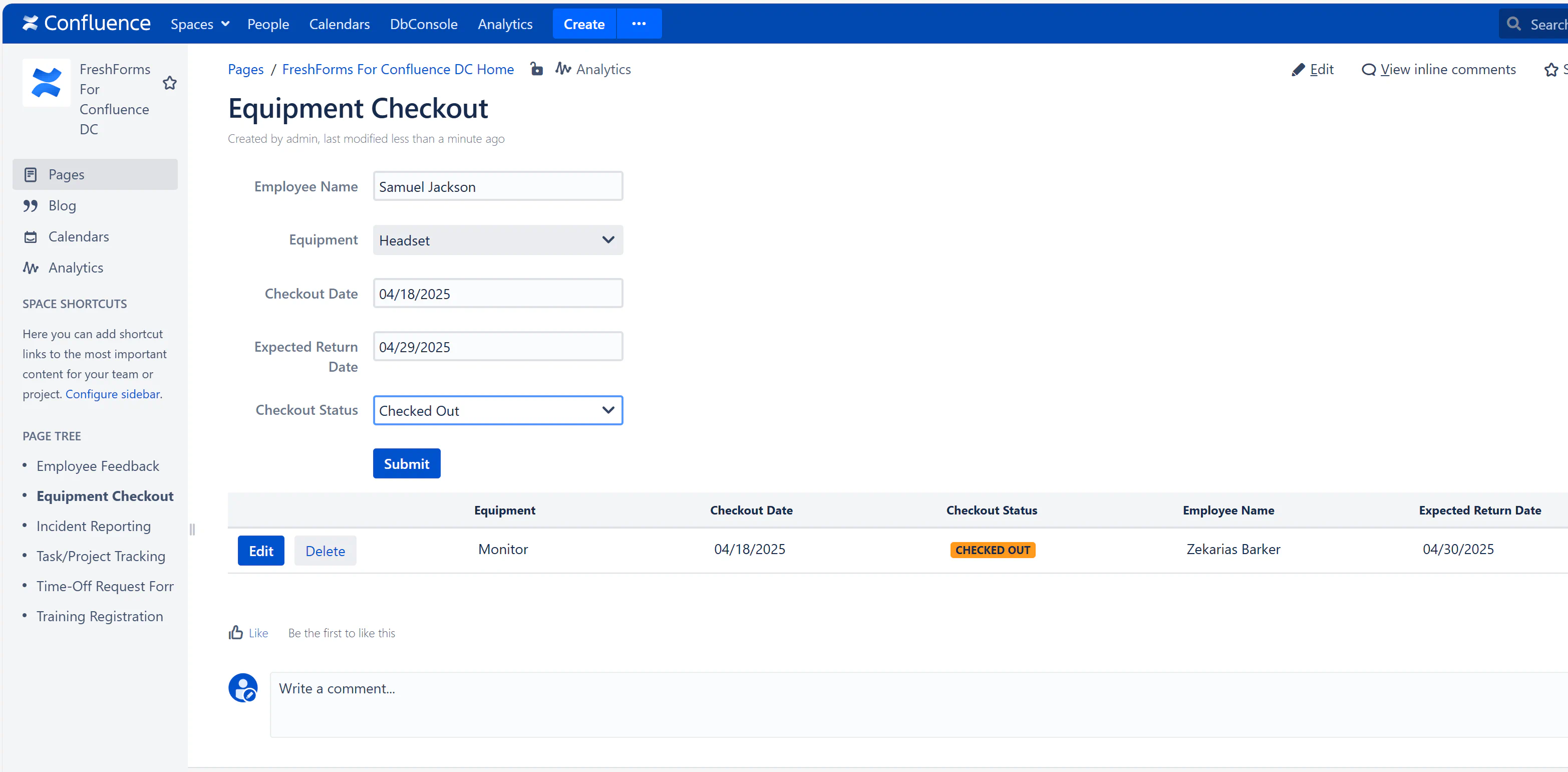Image resolution: width=1568 pixels, height=772 pixels.
Task: Click the Confluence logo icon
Action: 31,24
